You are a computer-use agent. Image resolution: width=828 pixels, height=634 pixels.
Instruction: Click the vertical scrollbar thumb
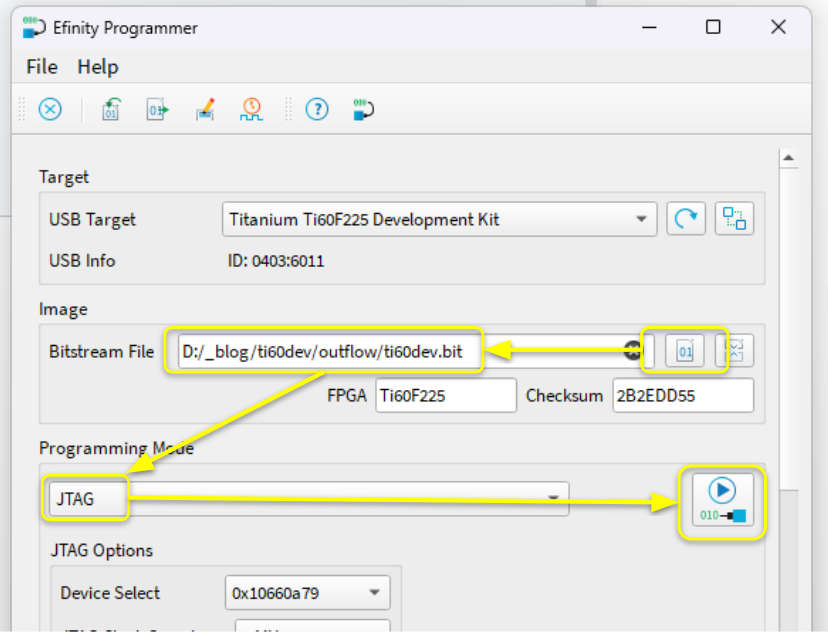[x=789, y=329]
